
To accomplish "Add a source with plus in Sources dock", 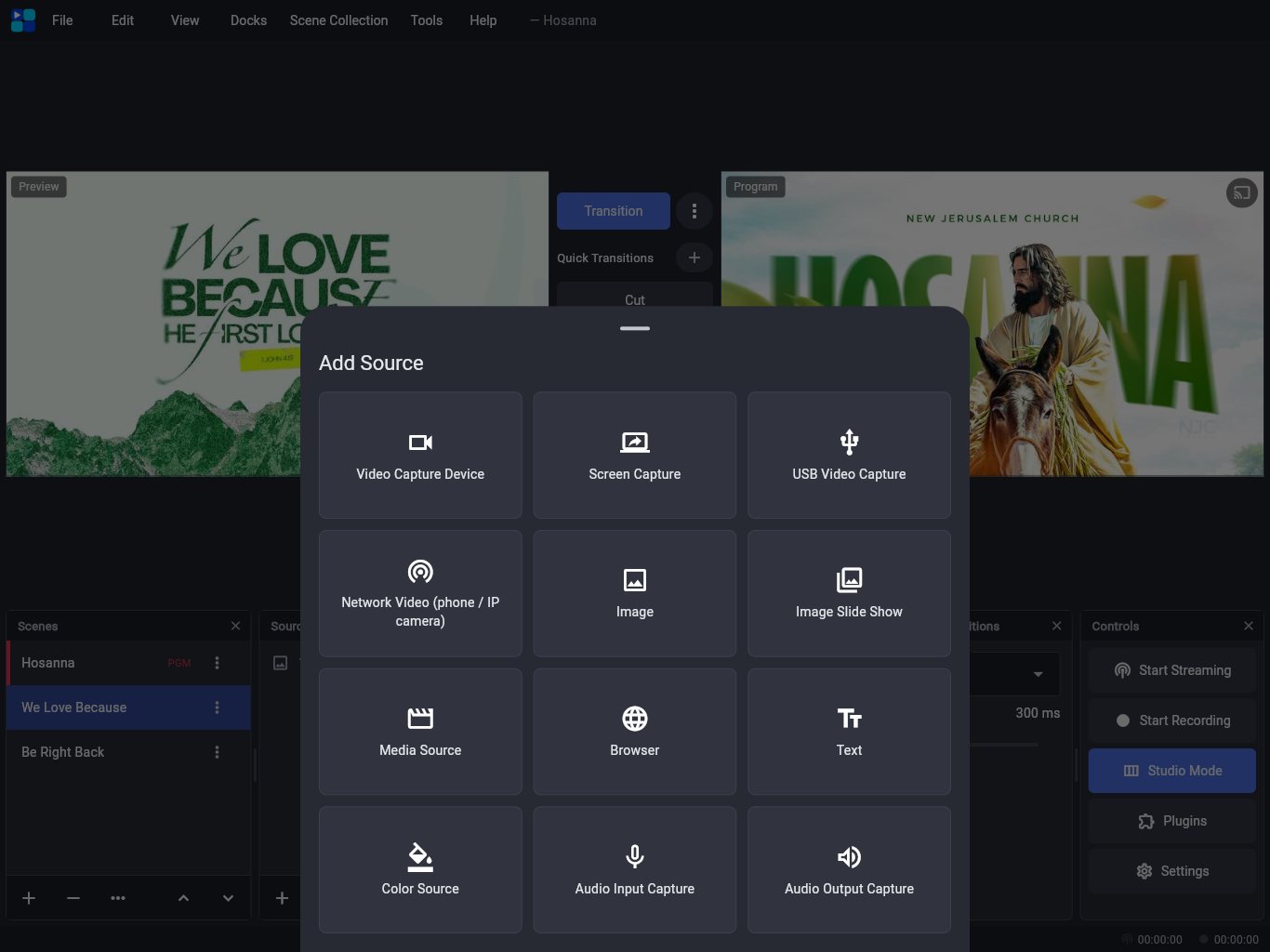I will coord(282,898).
